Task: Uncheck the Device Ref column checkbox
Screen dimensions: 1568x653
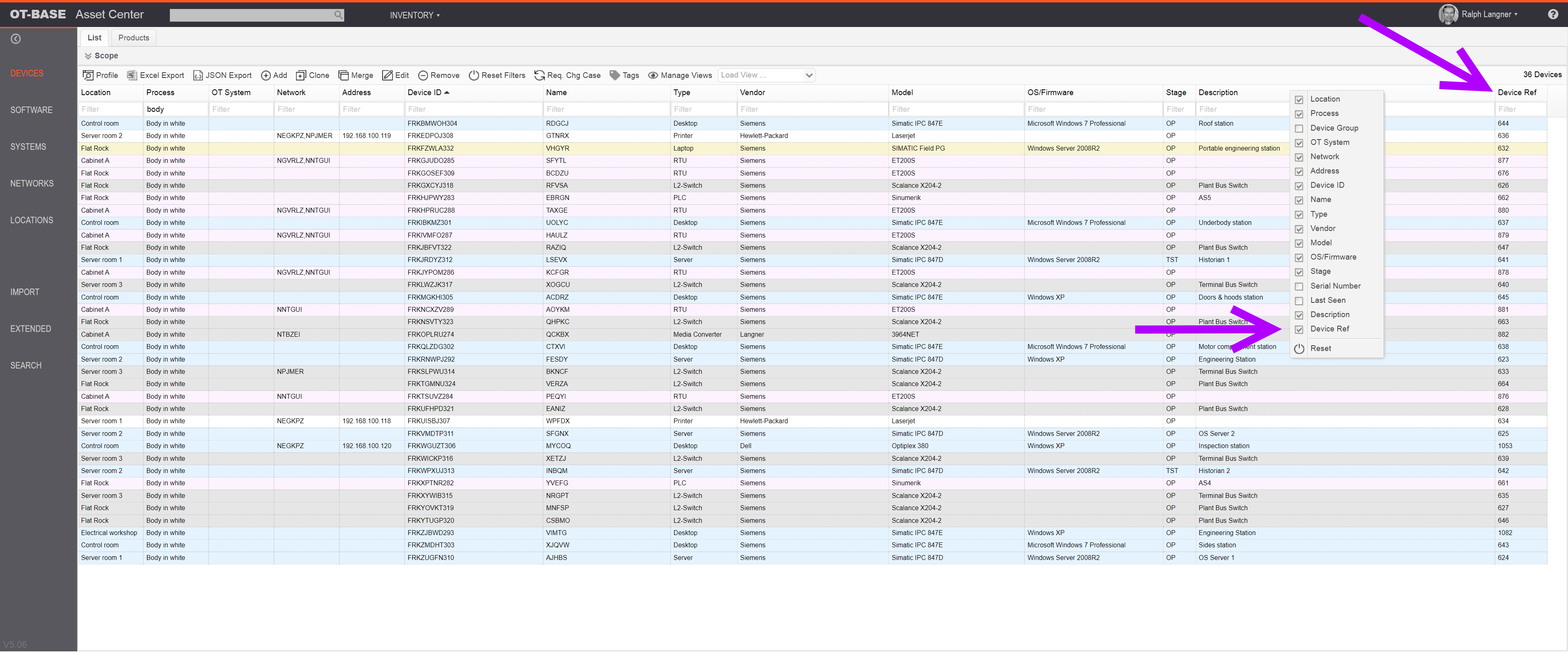Action: [x=1299, y=330]
